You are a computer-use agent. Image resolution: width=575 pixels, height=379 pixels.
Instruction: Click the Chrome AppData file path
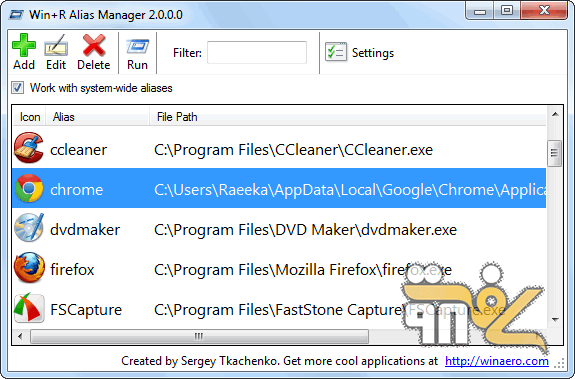pos(350,190)
